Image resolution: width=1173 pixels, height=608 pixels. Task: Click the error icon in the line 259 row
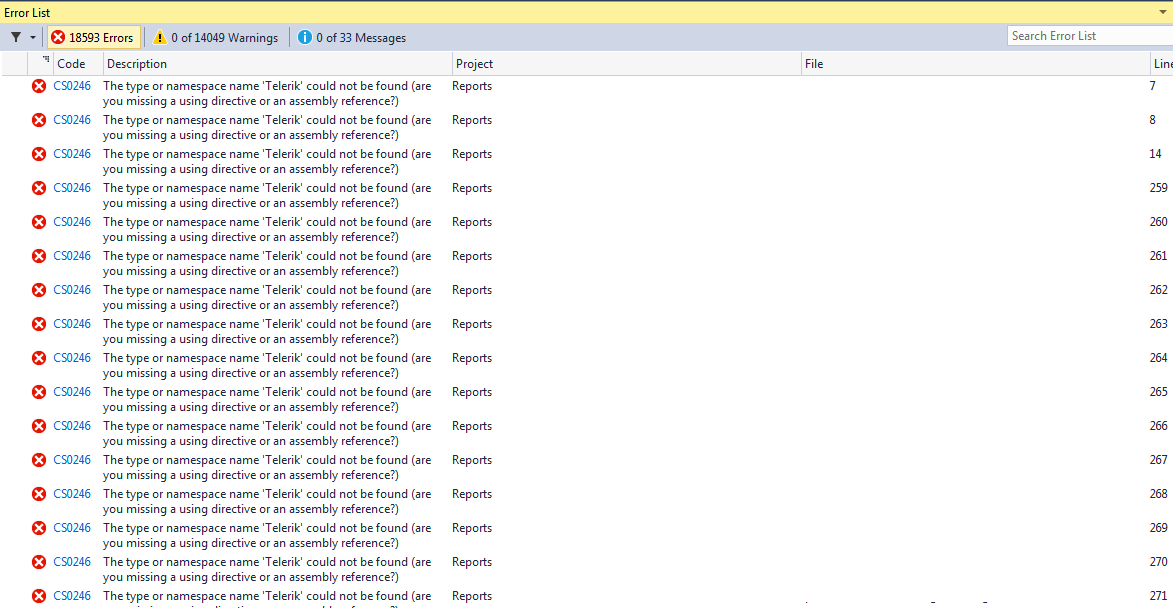click(x=39, y=188)
